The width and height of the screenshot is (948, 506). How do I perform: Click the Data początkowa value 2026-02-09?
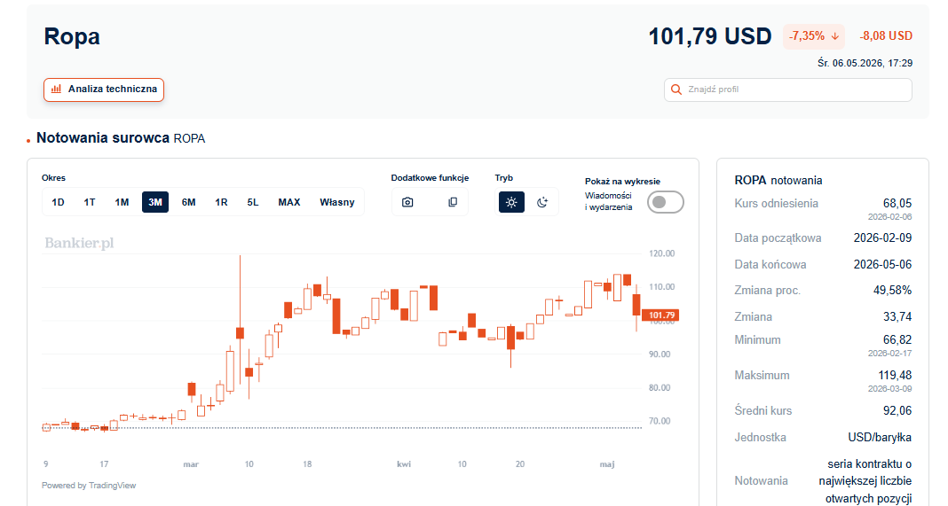pos(883,238)
